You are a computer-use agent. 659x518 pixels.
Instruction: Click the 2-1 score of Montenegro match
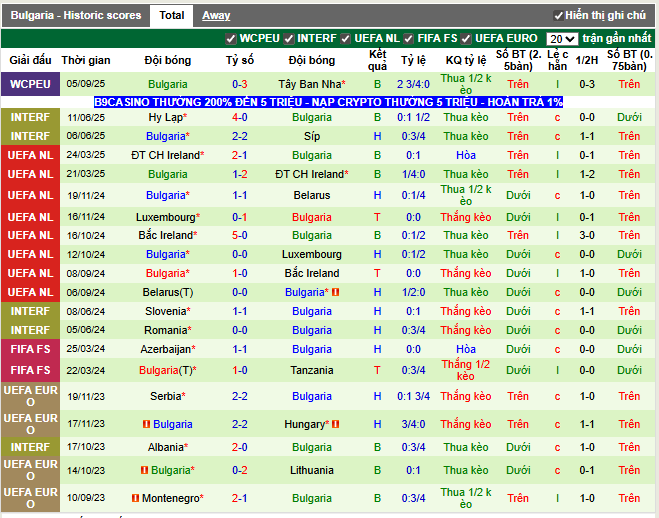[x=240, y=498]
